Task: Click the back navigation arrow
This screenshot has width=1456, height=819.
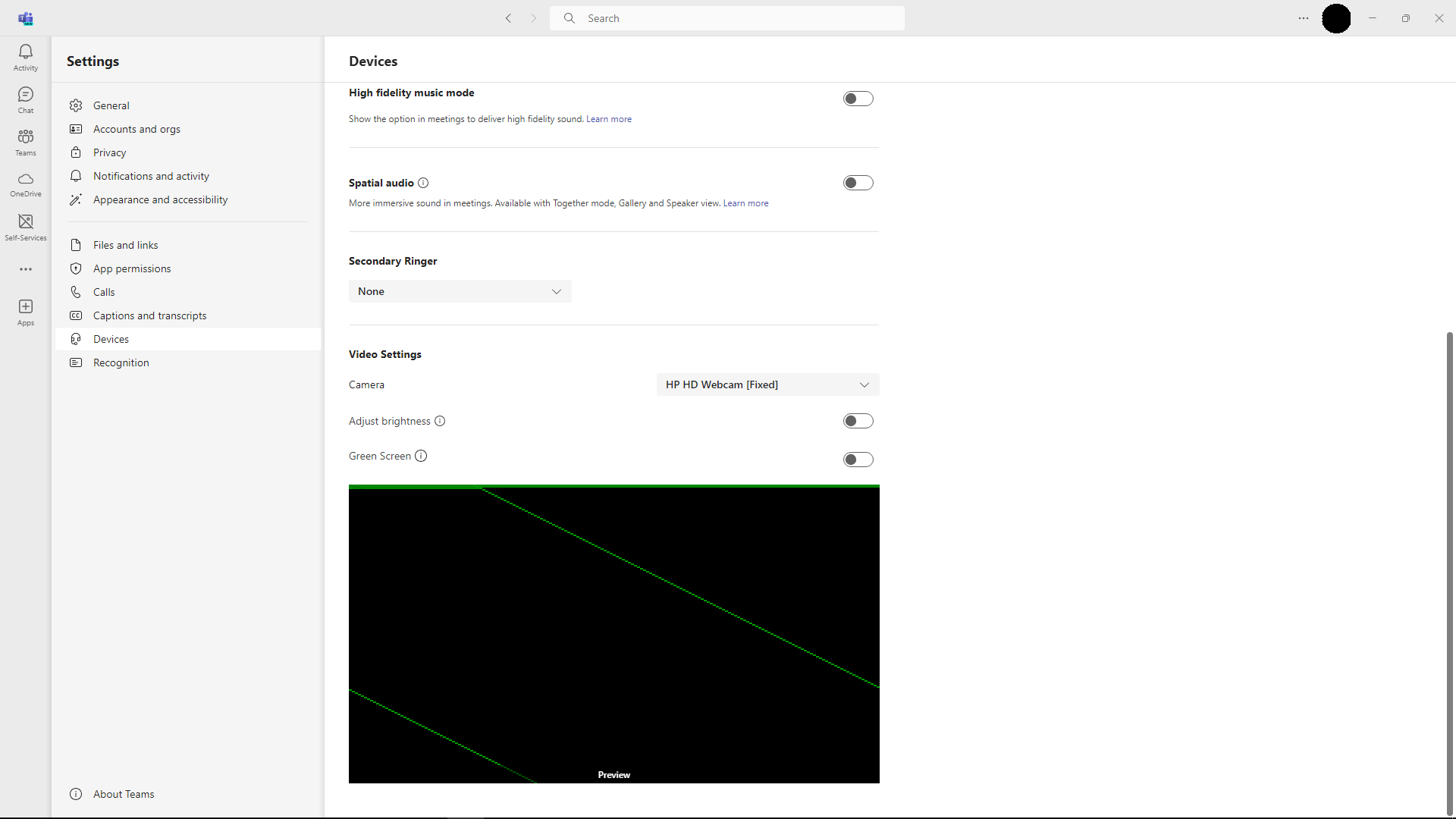Action: pos(509,18)
